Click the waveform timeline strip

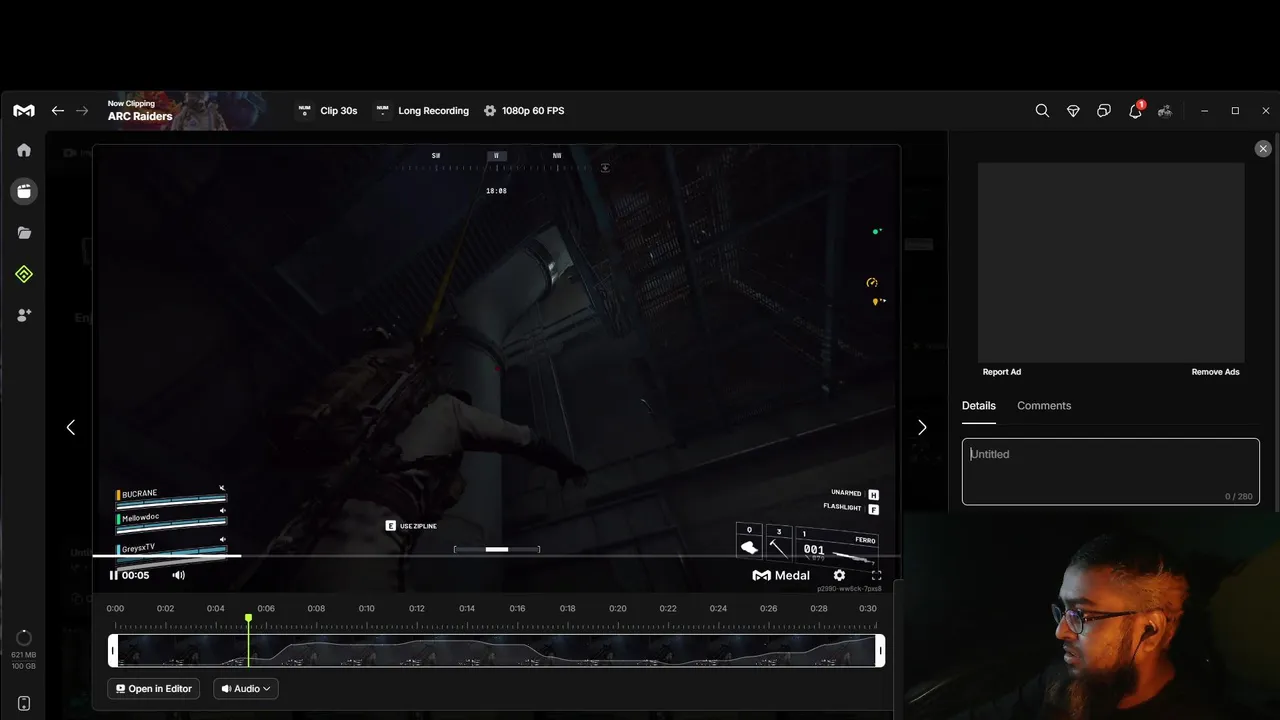pyautogui.click(x=496, y=651)
